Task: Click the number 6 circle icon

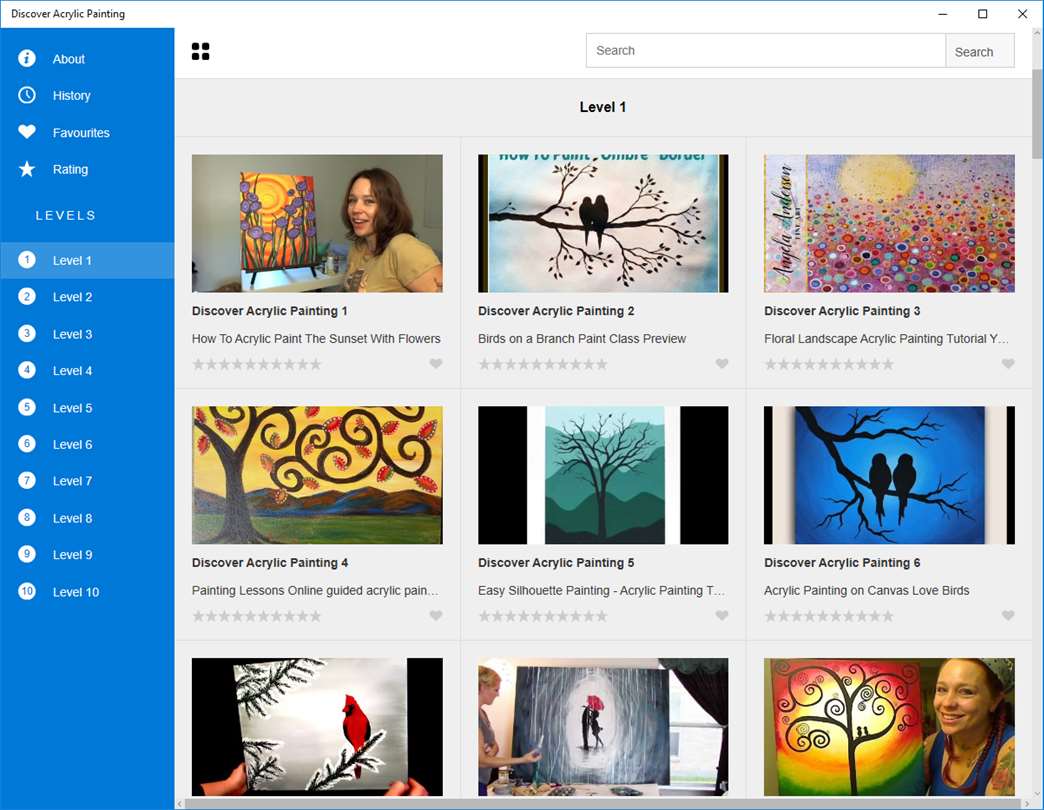Action: 27,443
